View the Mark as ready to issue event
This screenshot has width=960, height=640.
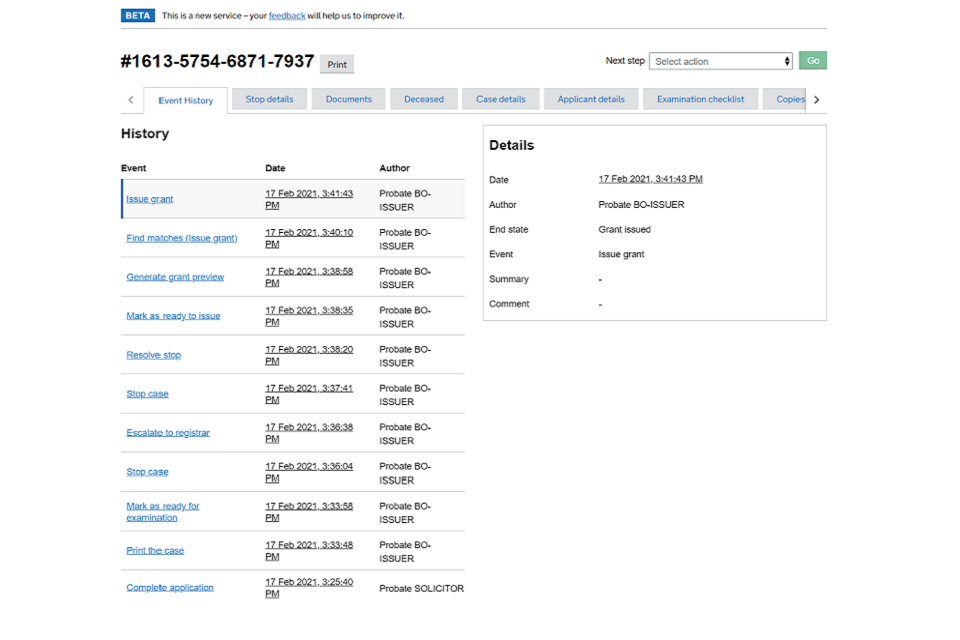[x=173, y=316]
